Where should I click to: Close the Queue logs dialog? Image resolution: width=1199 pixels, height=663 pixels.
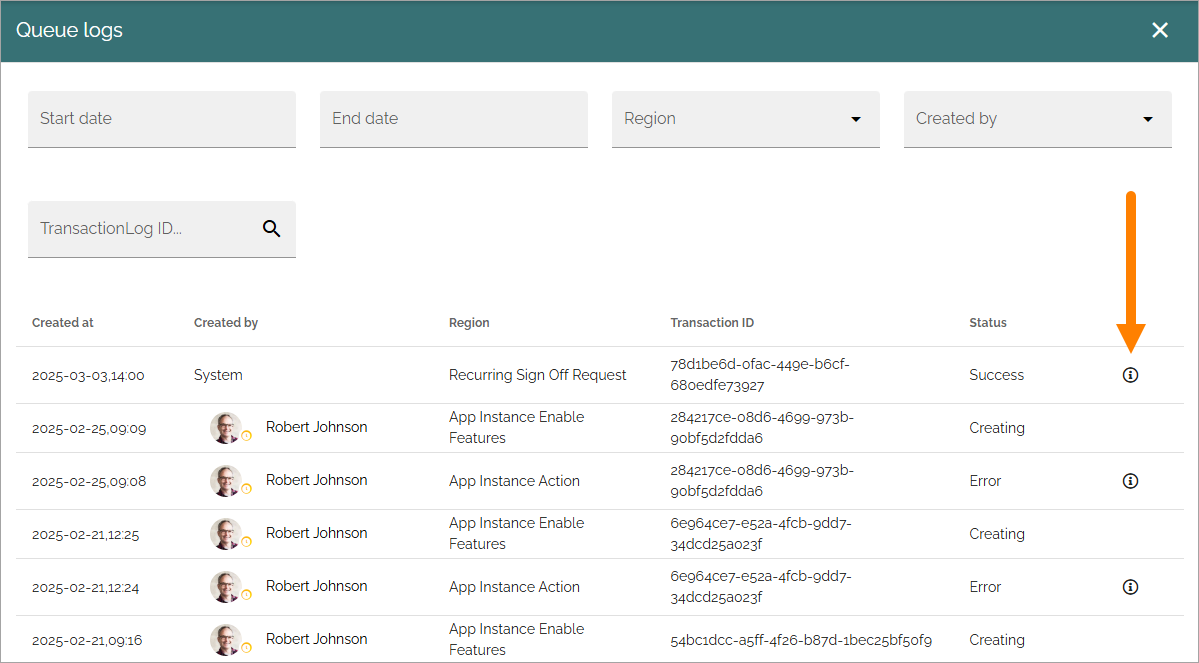click(1160, 30)
